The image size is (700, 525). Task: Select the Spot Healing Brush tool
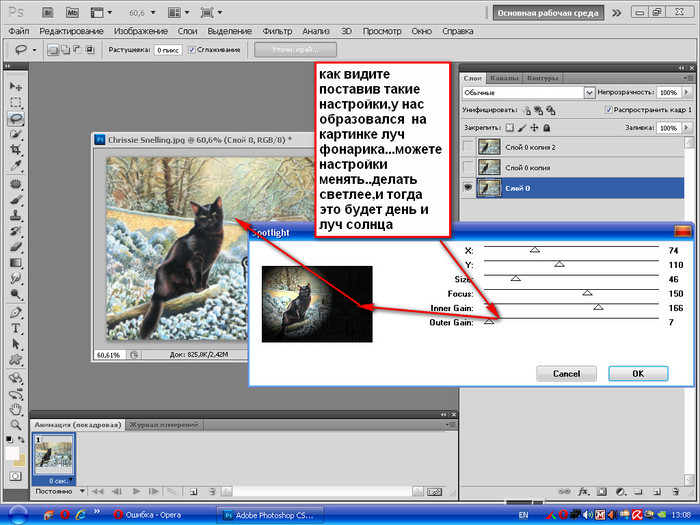tap(16, 184)
